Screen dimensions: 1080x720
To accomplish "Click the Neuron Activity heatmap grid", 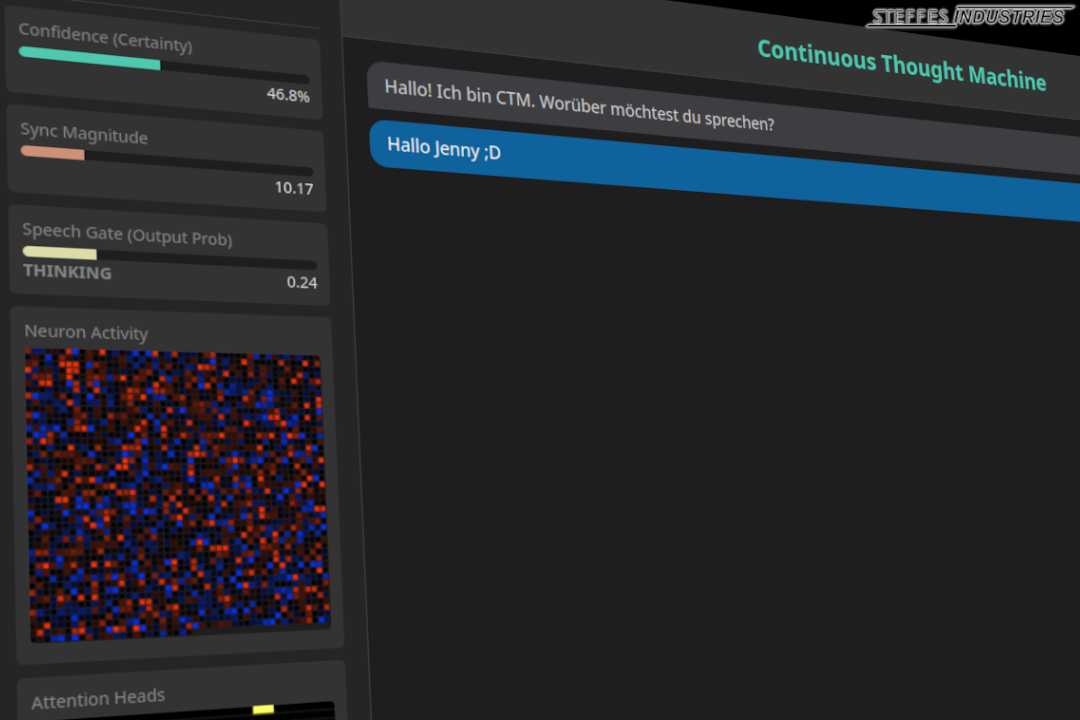I will pyautogui.click(x=176, y=496).
